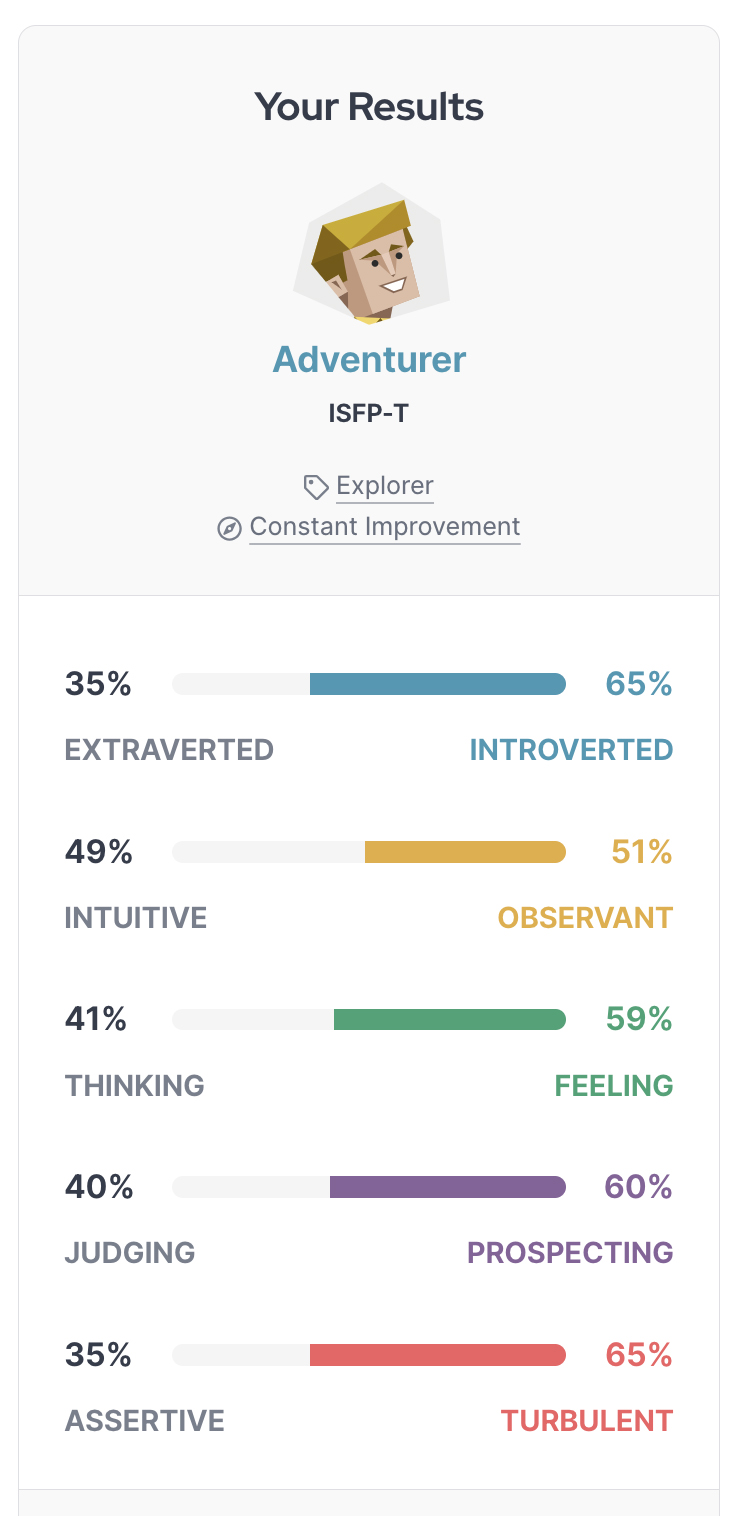This screenshot has width=748, height=1516.
Task: Click the blue Introverted progress bar
Action: 437,684
